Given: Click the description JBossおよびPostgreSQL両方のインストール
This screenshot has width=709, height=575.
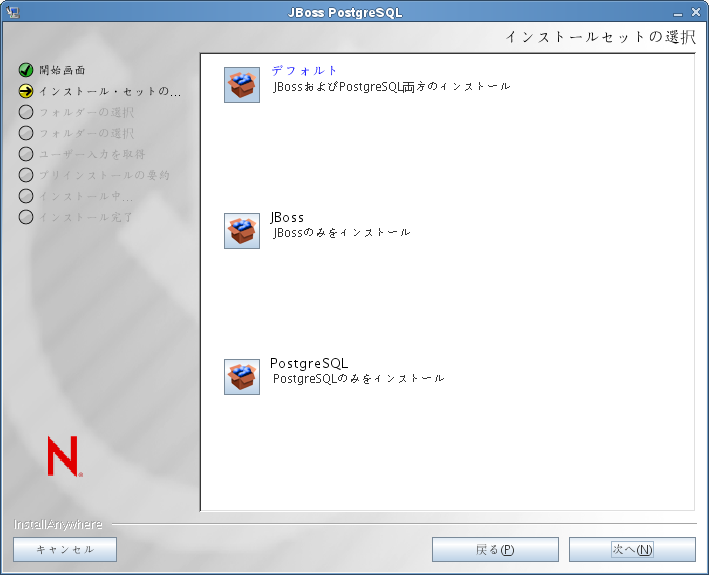Looking at the screenshot, I should click(392, 86).
